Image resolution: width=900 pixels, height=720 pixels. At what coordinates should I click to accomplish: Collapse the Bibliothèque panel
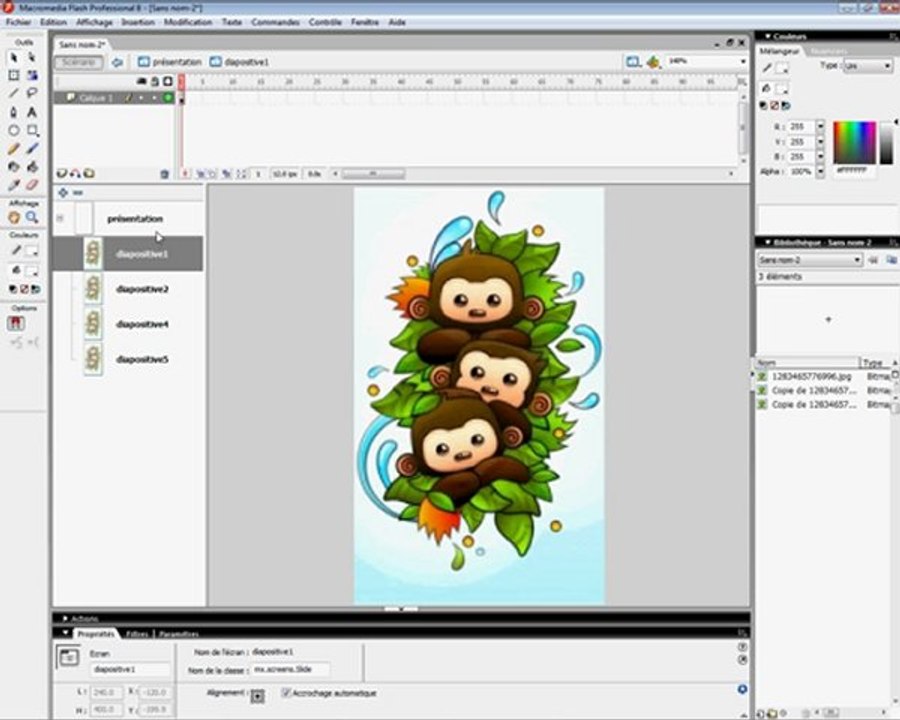pos(767,242)
